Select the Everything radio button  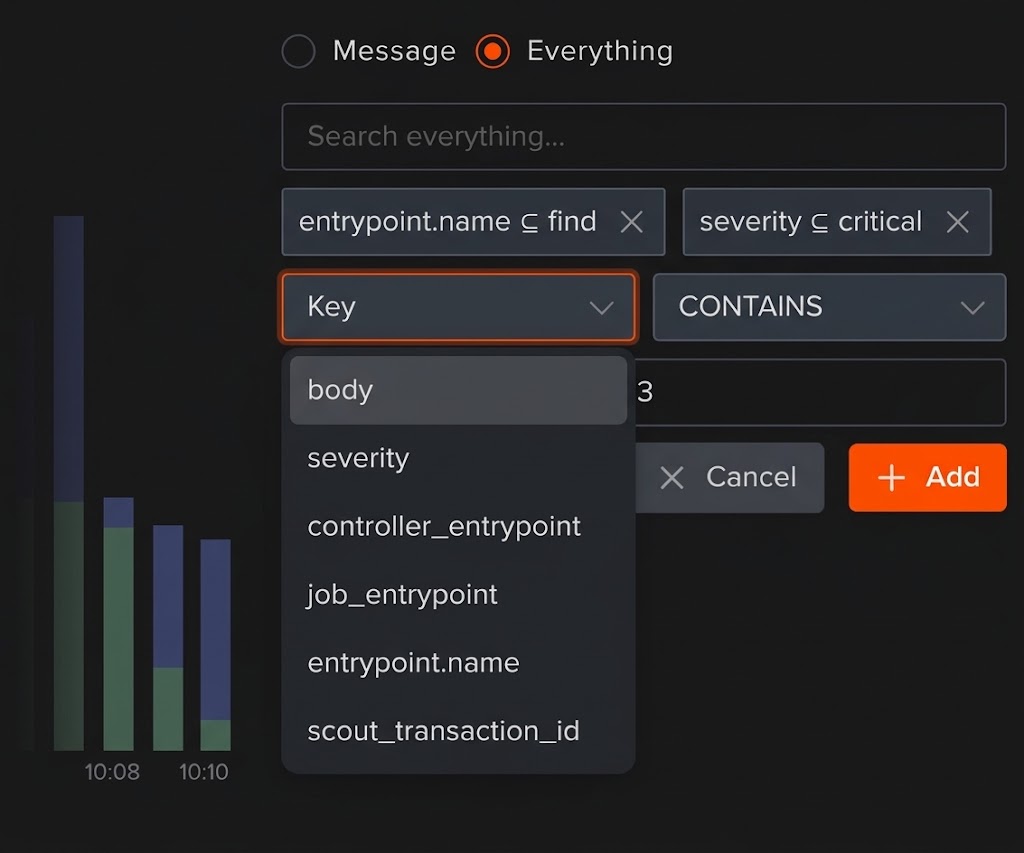(492, 51)
